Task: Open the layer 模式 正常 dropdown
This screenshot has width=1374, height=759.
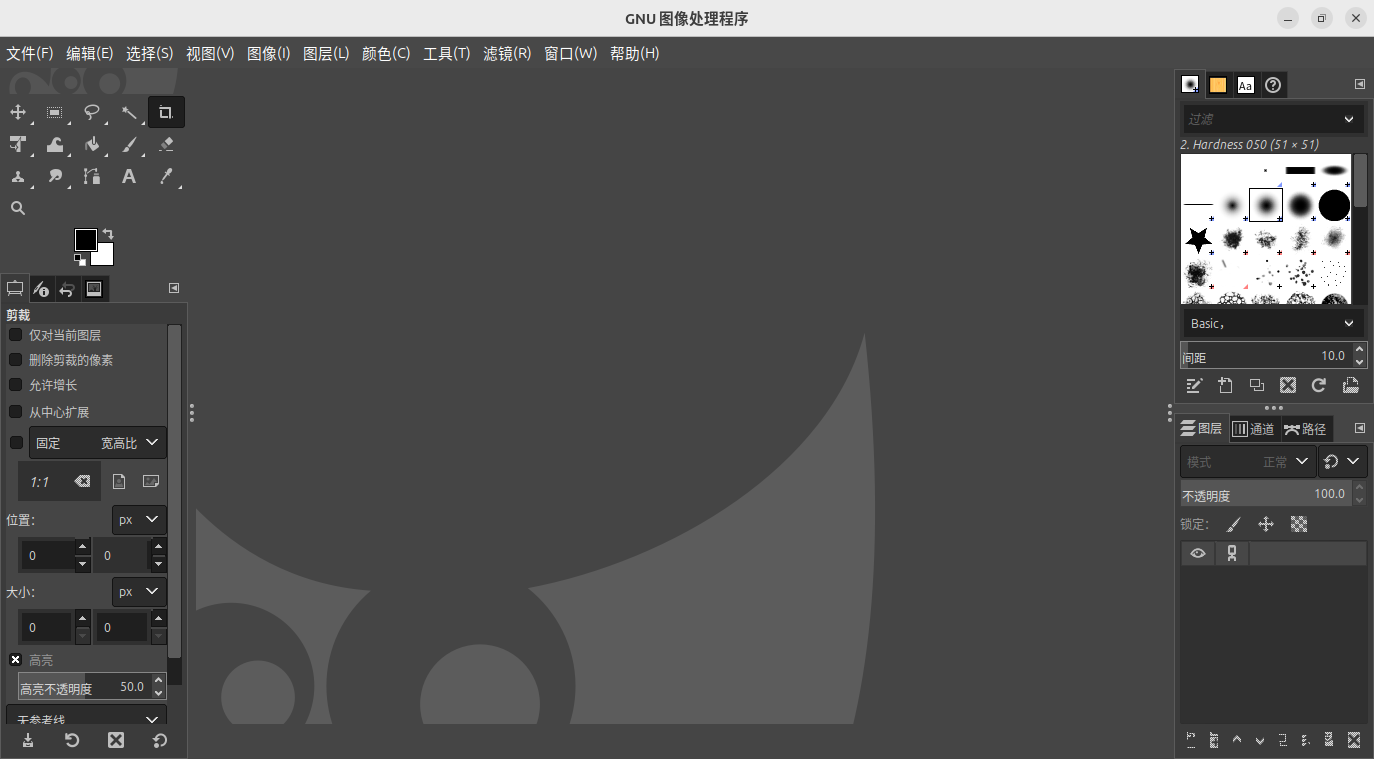Action: pyautogui.click(x=1247, y=462)
